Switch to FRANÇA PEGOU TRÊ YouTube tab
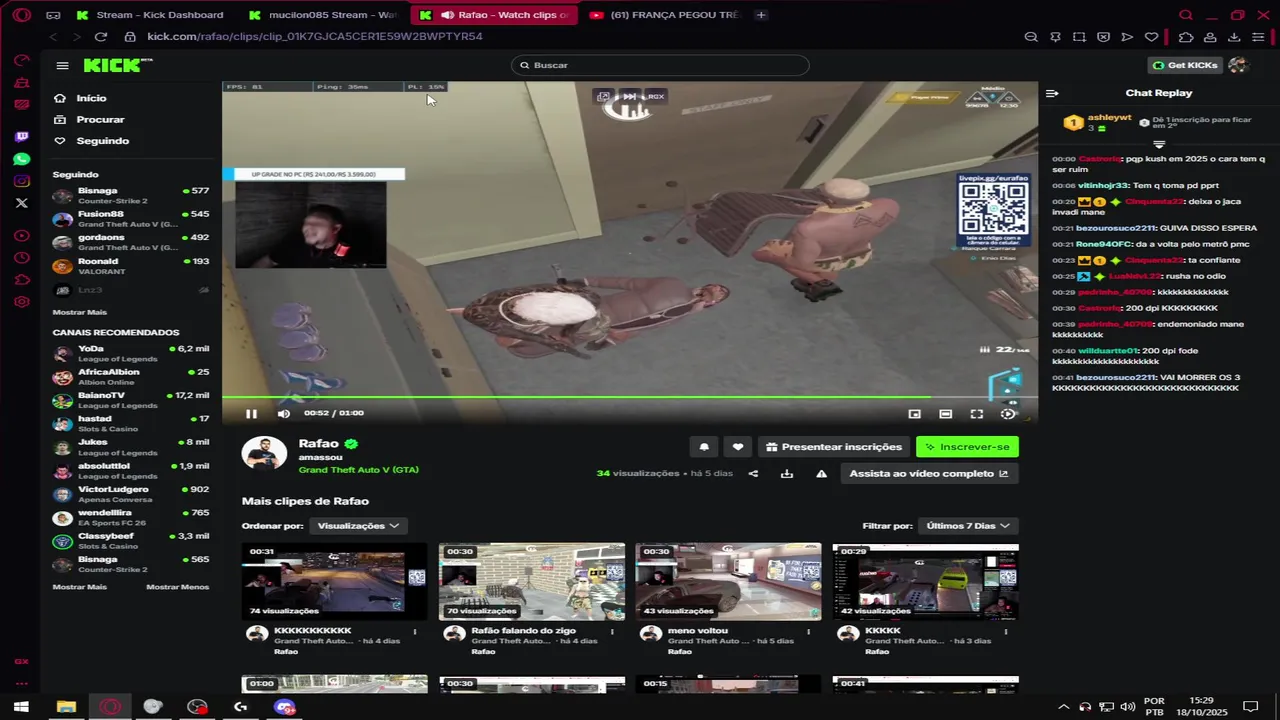 pyautogui.click(x=664, y=15)
